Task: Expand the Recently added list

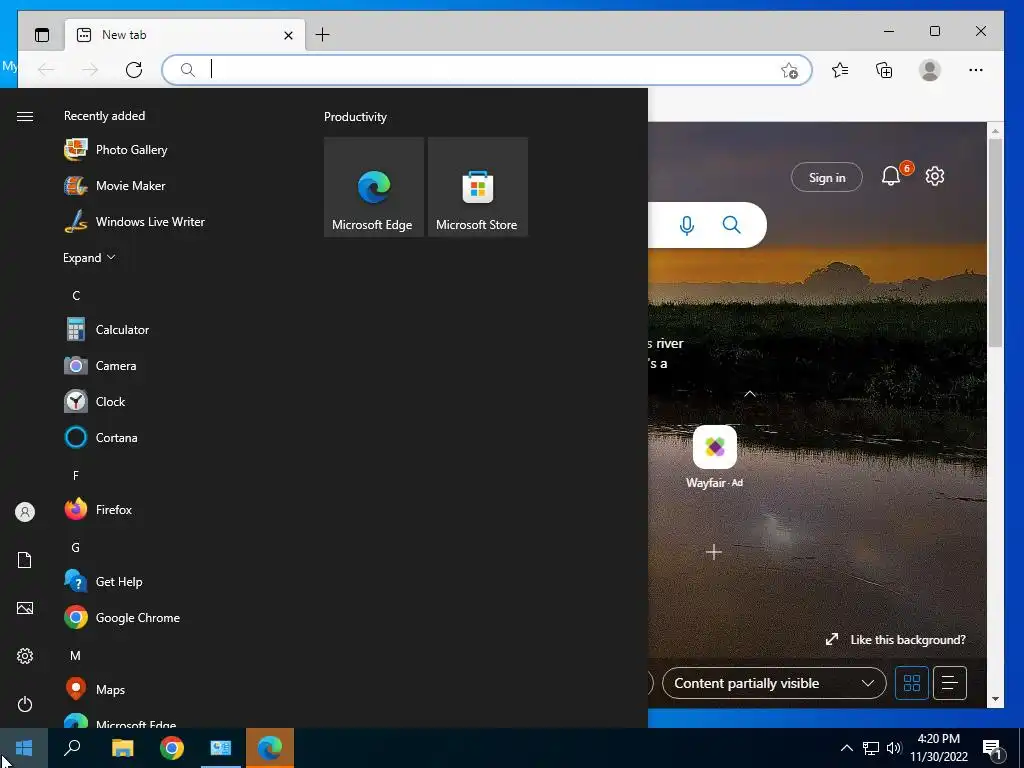Action: [x=89, y=258]
